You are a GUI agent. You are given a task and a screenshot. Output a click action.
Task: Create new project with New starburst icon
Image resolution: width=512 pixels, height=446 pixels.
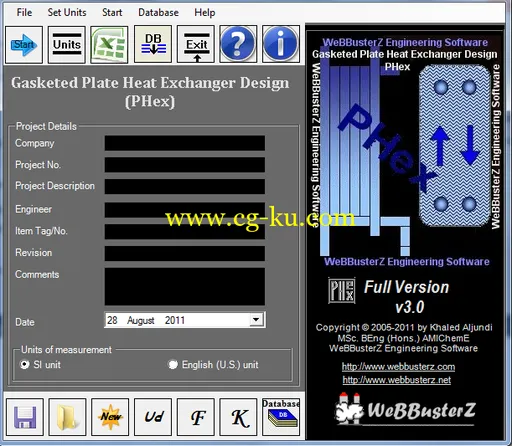click(x=110, y=417)
